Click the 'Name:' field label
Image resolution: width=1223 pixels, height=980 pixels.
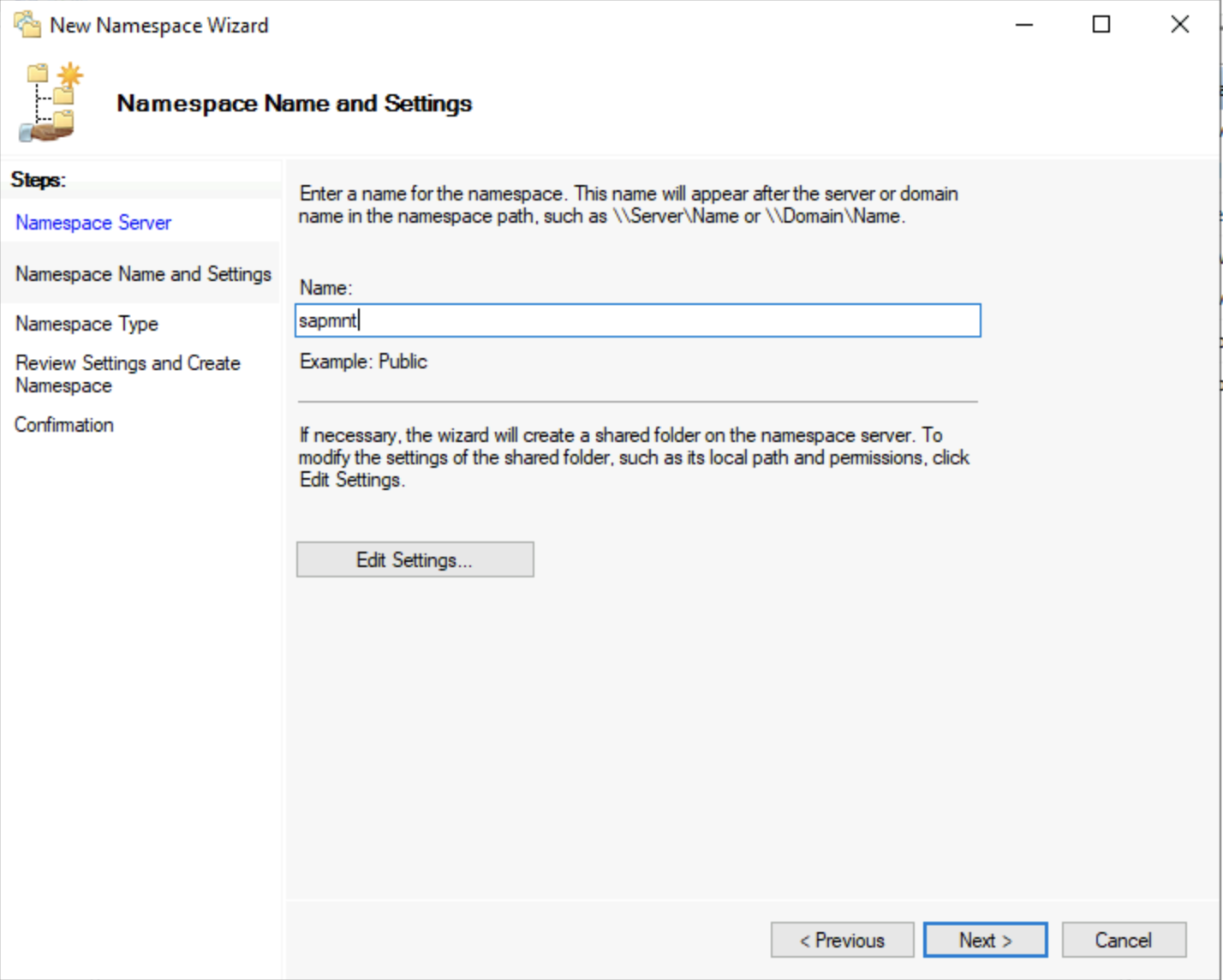point(326,288)
